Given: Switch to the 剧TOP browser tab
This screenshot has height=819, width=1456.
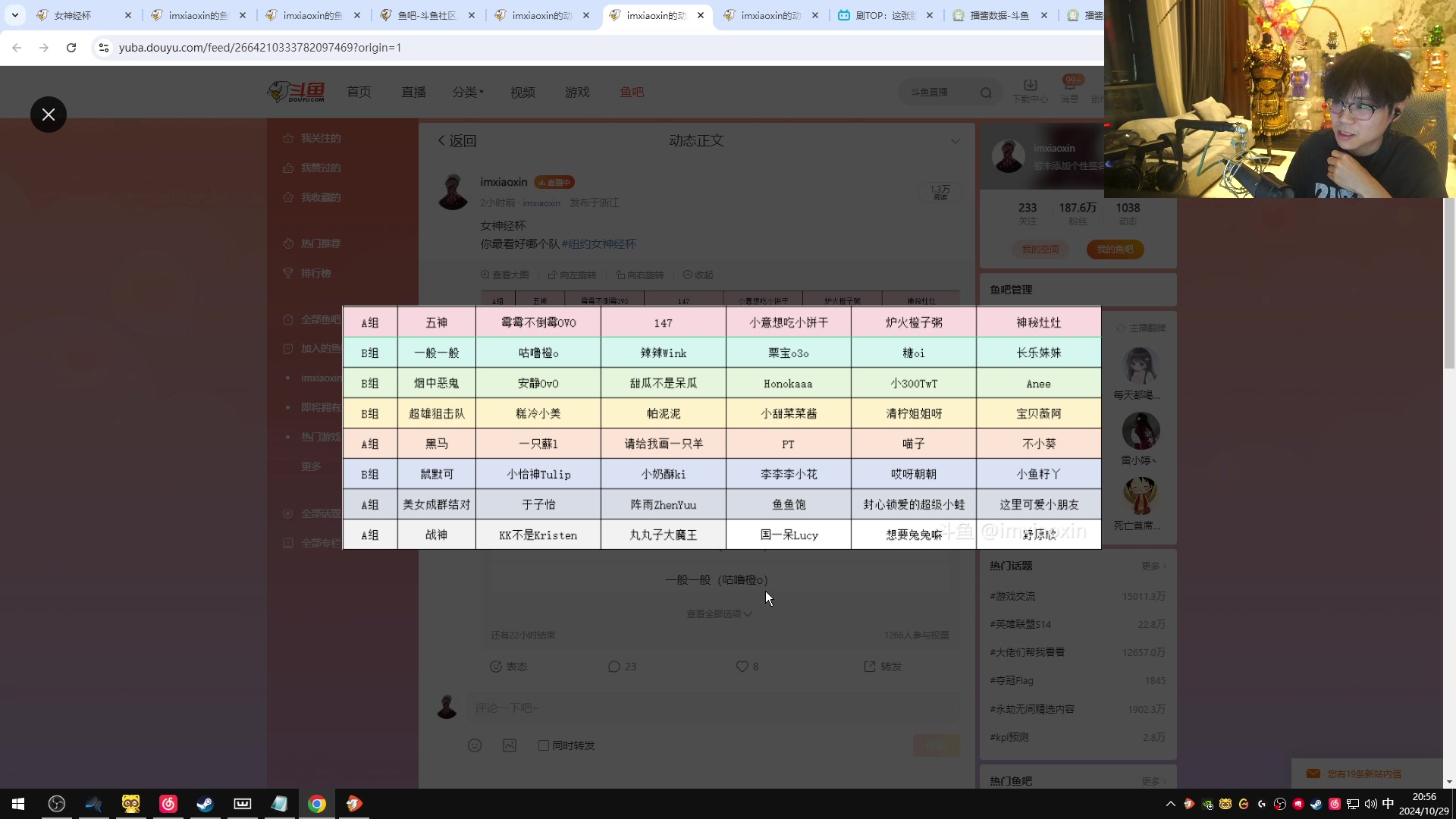Looking at the screenshot, I should click(x=886, y=15).
